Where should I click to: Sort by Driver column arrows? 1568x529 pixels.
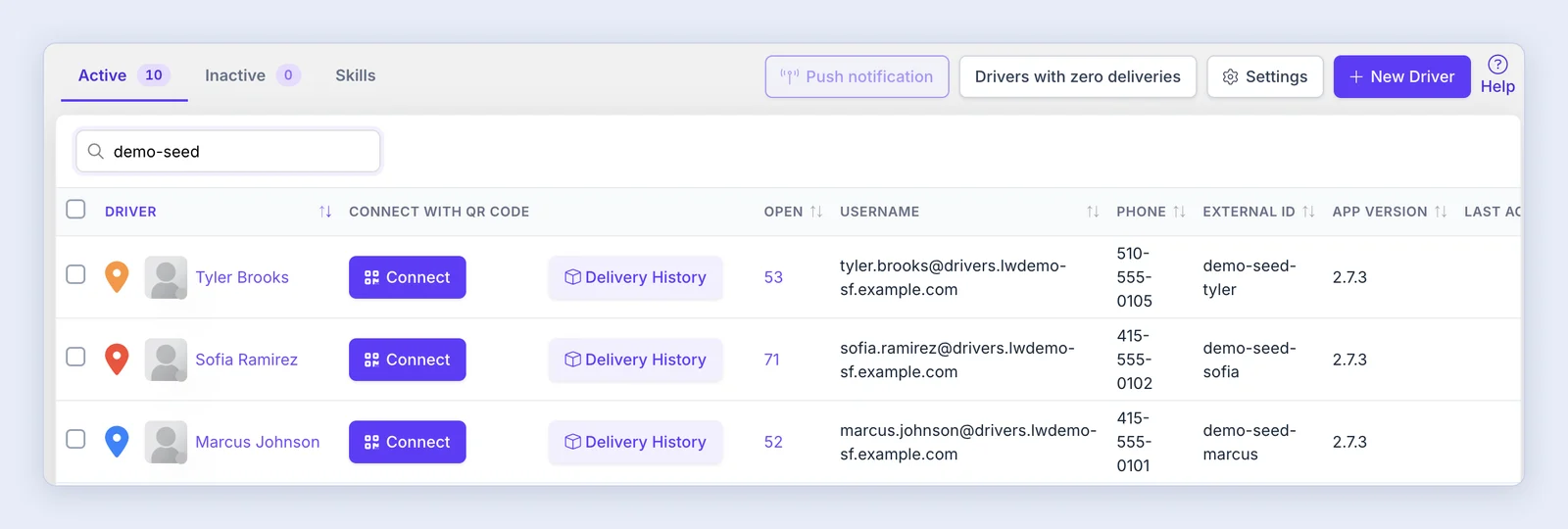tap(325, 212)
